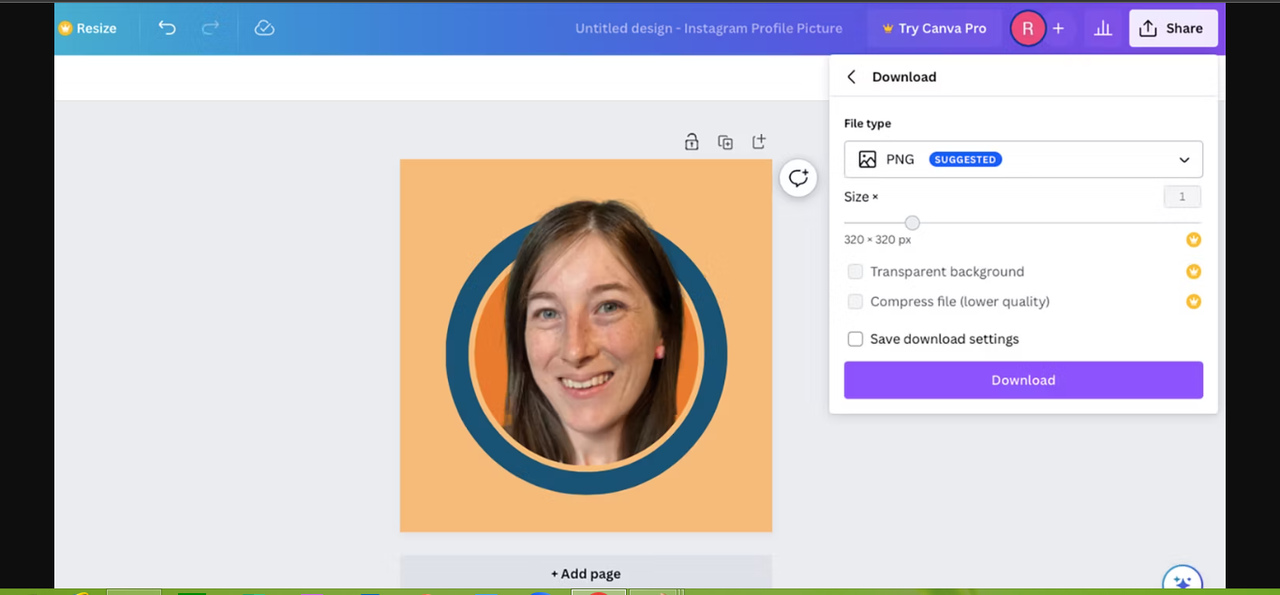Undo the last action
Viewport: 1280px width, 595px height.
click(x=167, y=28)
